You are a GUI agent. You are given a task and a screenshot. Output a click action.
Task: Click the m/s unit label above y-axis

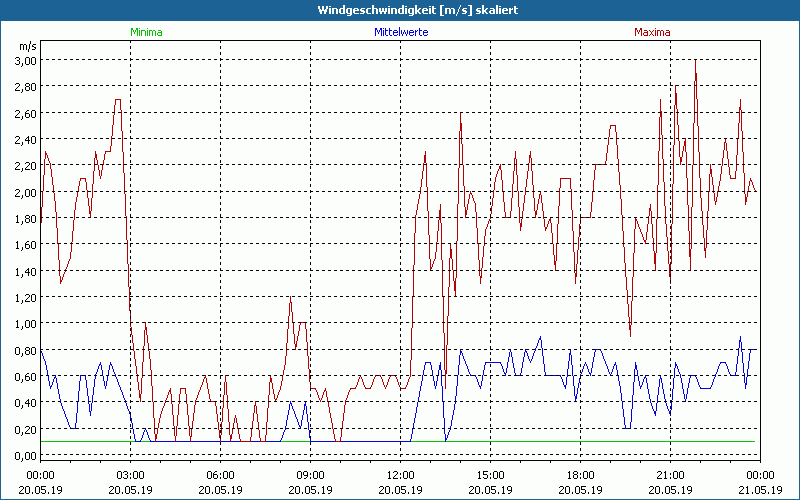pos(26,45)
